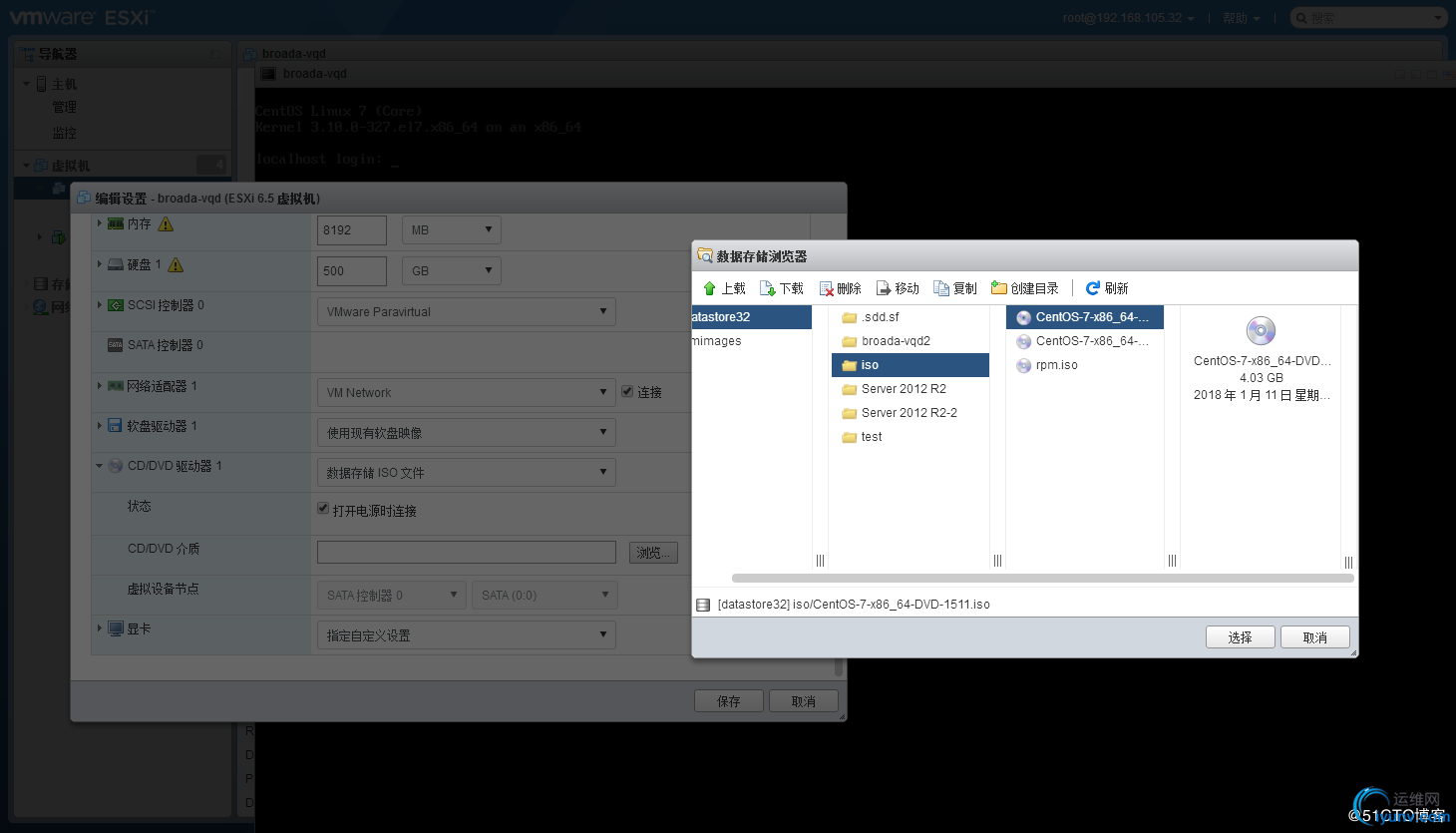Open the VM Network dropdown
This screenshot has width=1456, height=833.
pos(467,392)
